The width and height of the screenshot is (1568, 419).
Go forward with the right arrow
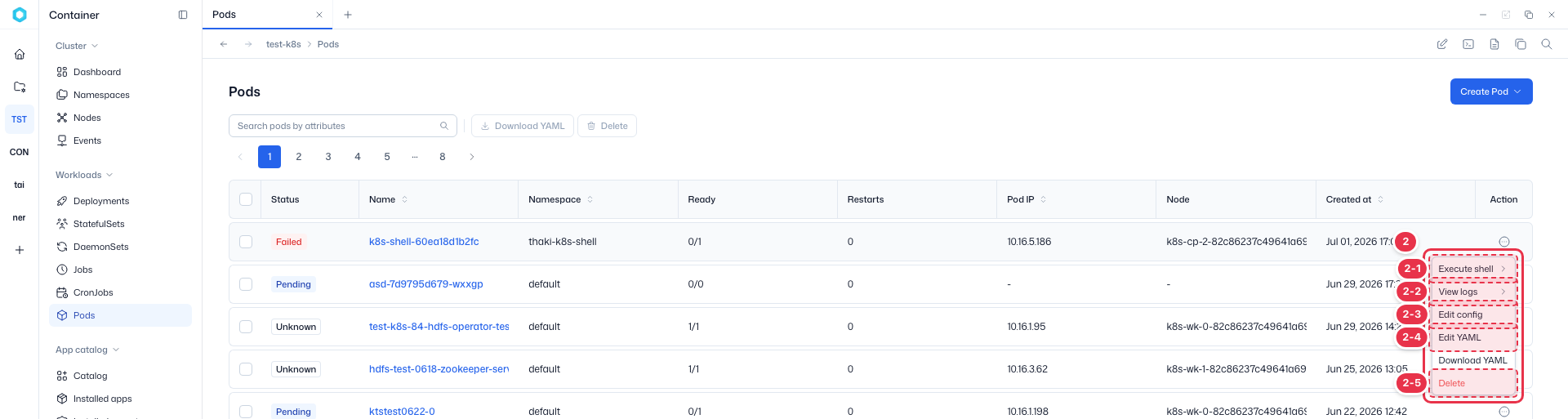click(248, 44)
